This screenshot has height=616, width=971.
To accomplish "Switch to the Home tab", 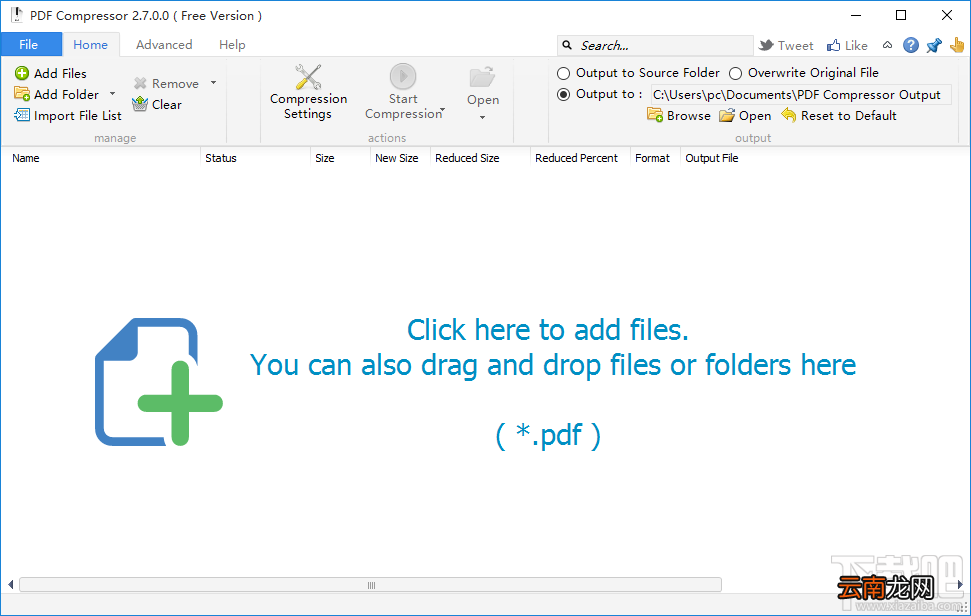I will coord(90,45).
